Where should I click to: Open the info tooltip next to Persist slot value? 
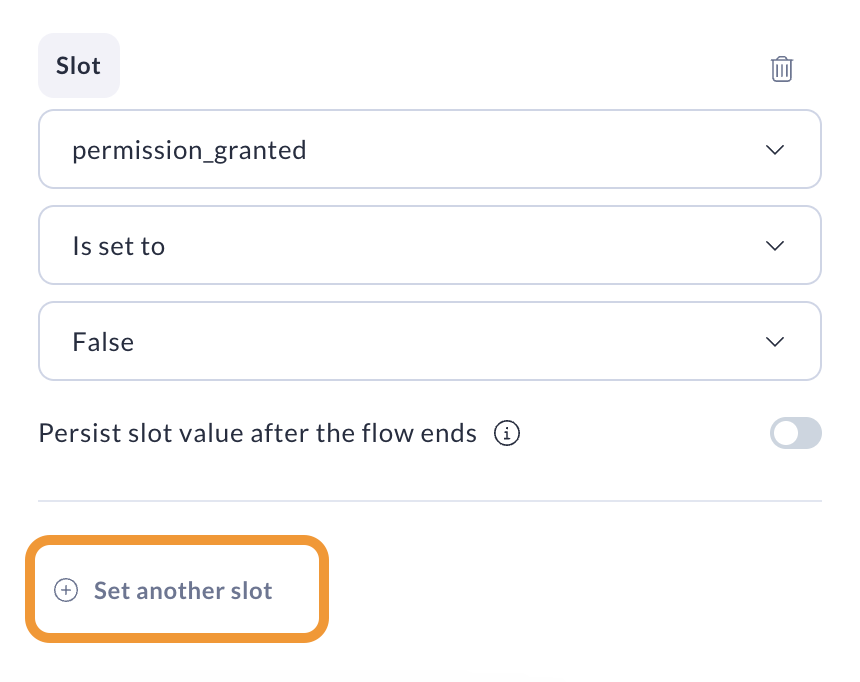pyautogui.click(x=507, y=433)
